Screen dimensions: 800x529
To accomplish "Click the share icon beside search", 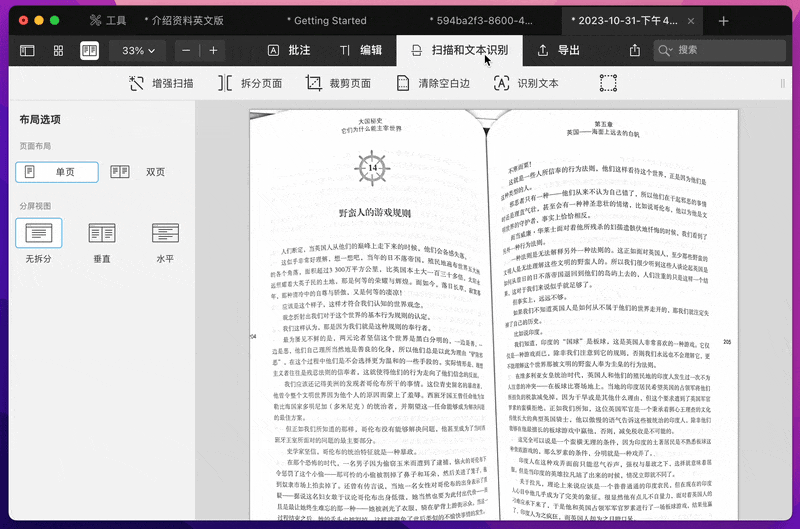I will [635, 50].
